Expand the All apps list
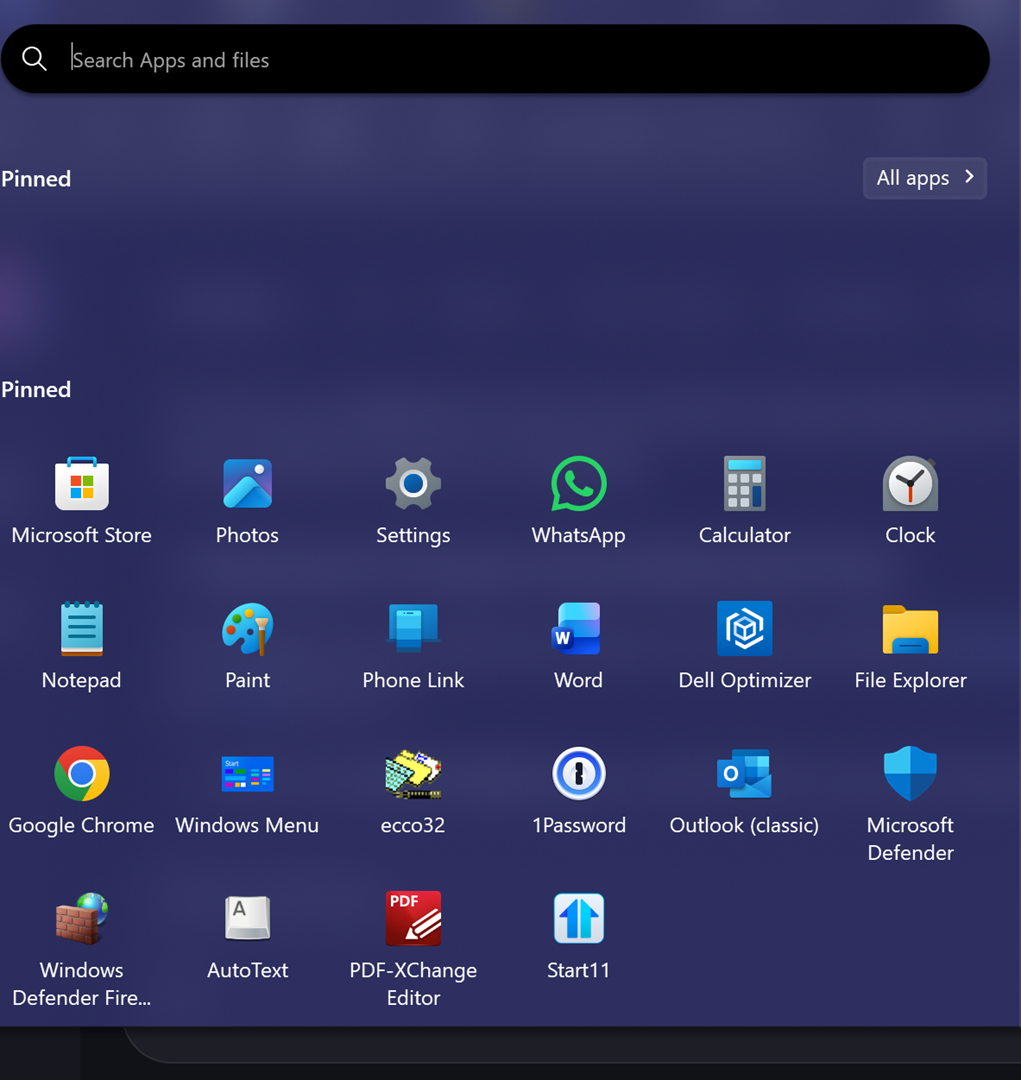Viewport: 1021px width, 1080px height. click(924, 178)
